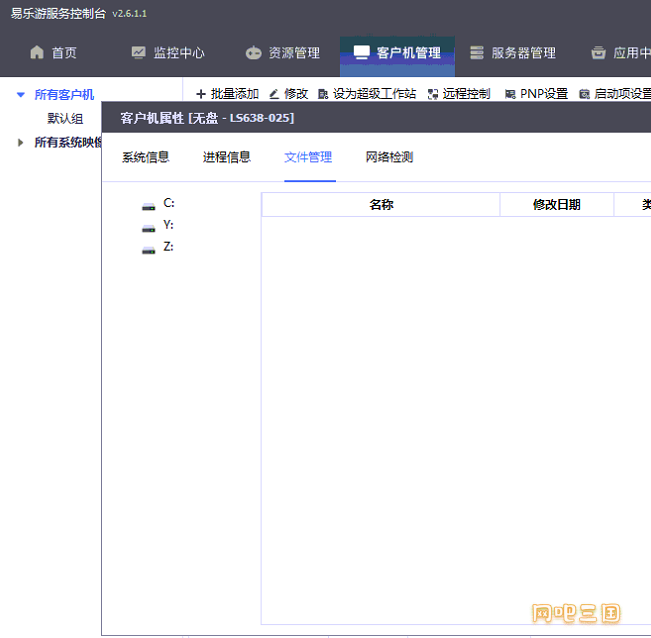Select 默认组 in the tree
Viewport: 651px width, 638px height.
click(x=65, y=119)
